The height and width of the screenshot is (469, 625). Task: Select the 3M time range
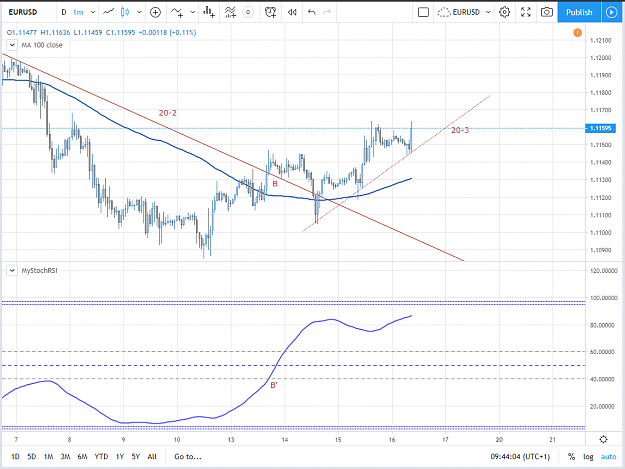click(x=65, y=457)
